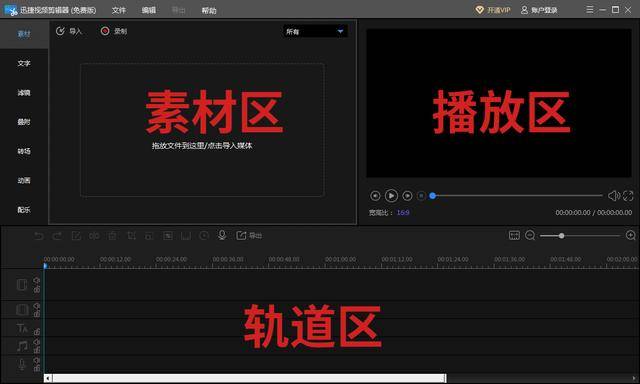Toggle mute on the music track

36,342
